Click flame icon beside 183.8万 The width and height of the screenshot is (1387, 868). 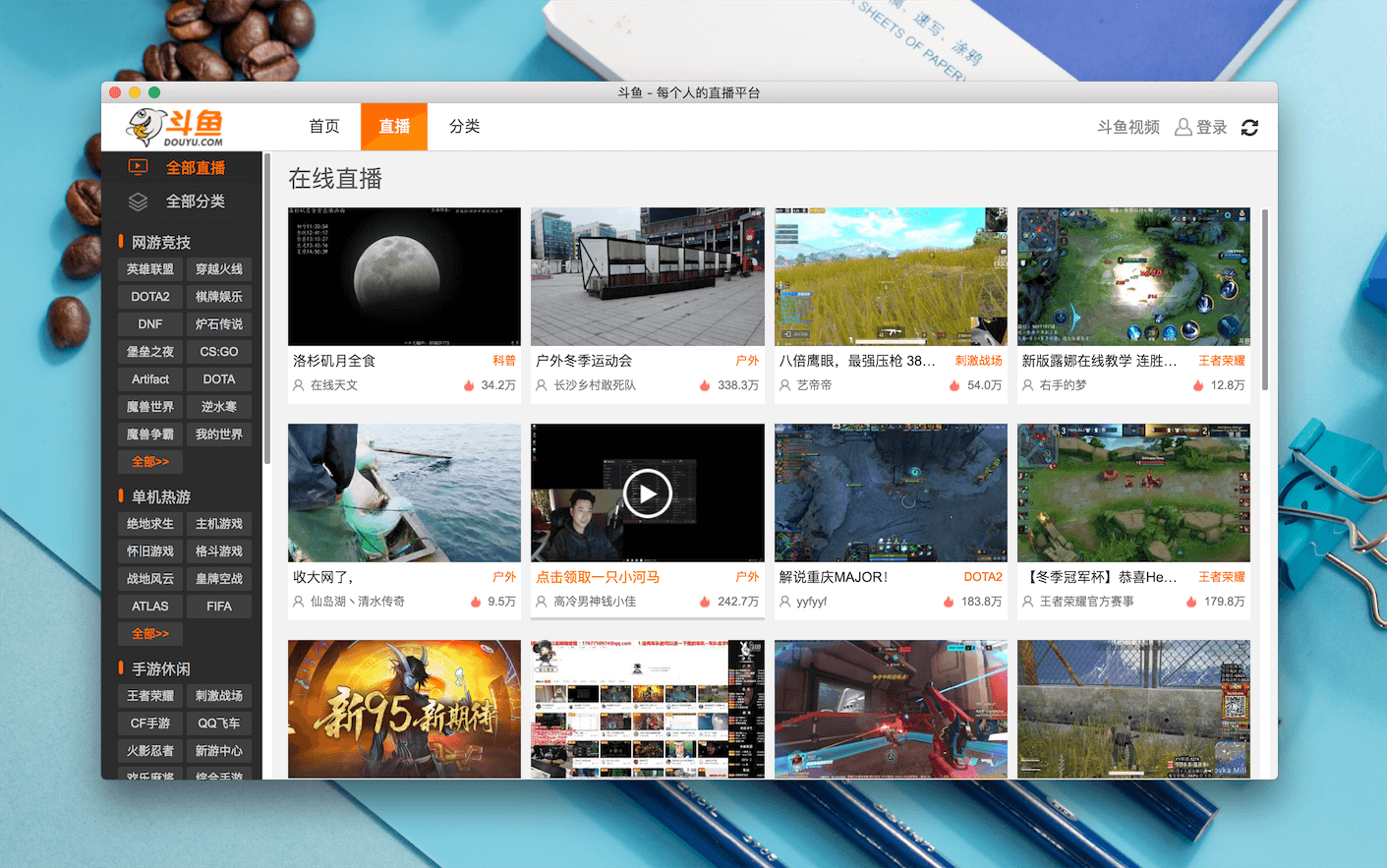point(949,602)
